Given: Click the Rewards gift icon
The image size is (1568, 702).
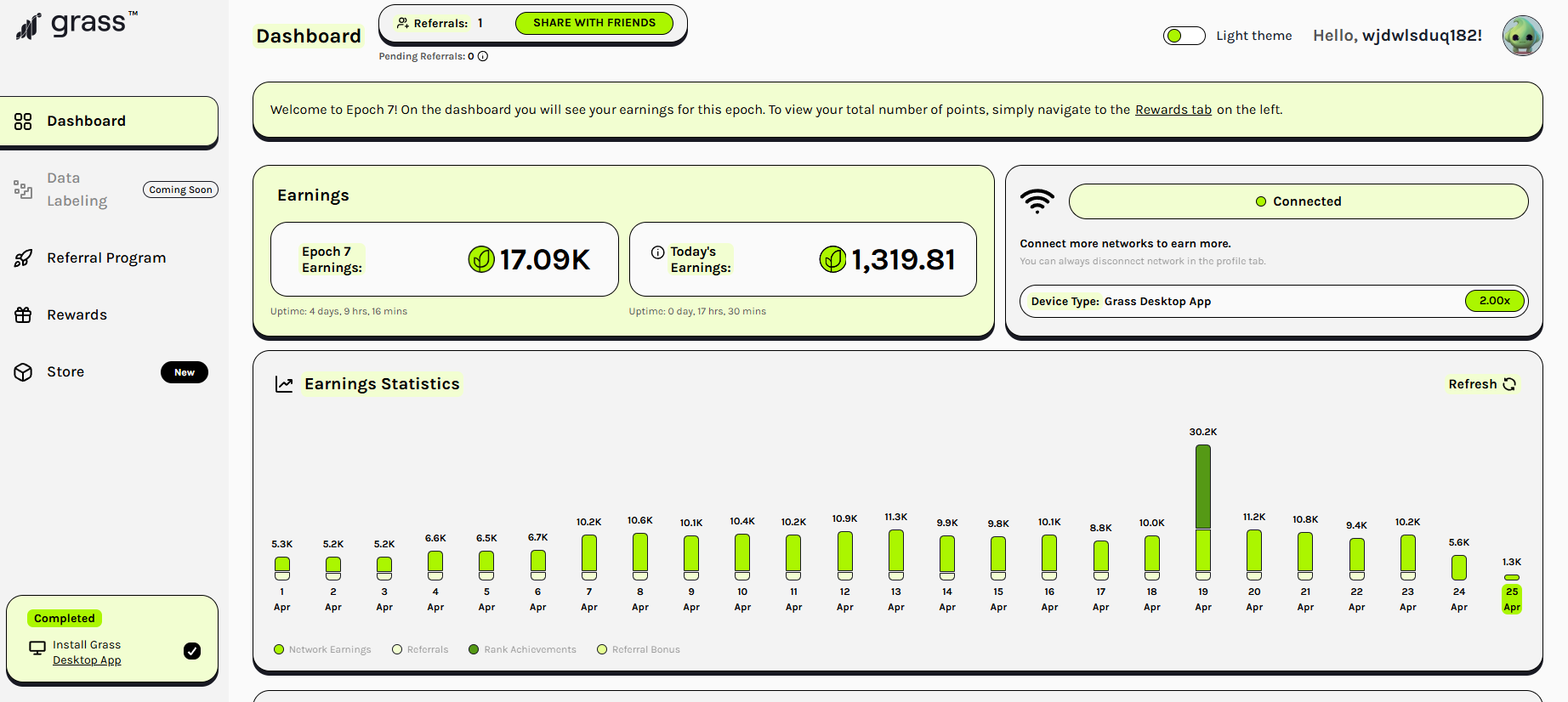Looking at the screenshot, I should (x=23, y=315).
